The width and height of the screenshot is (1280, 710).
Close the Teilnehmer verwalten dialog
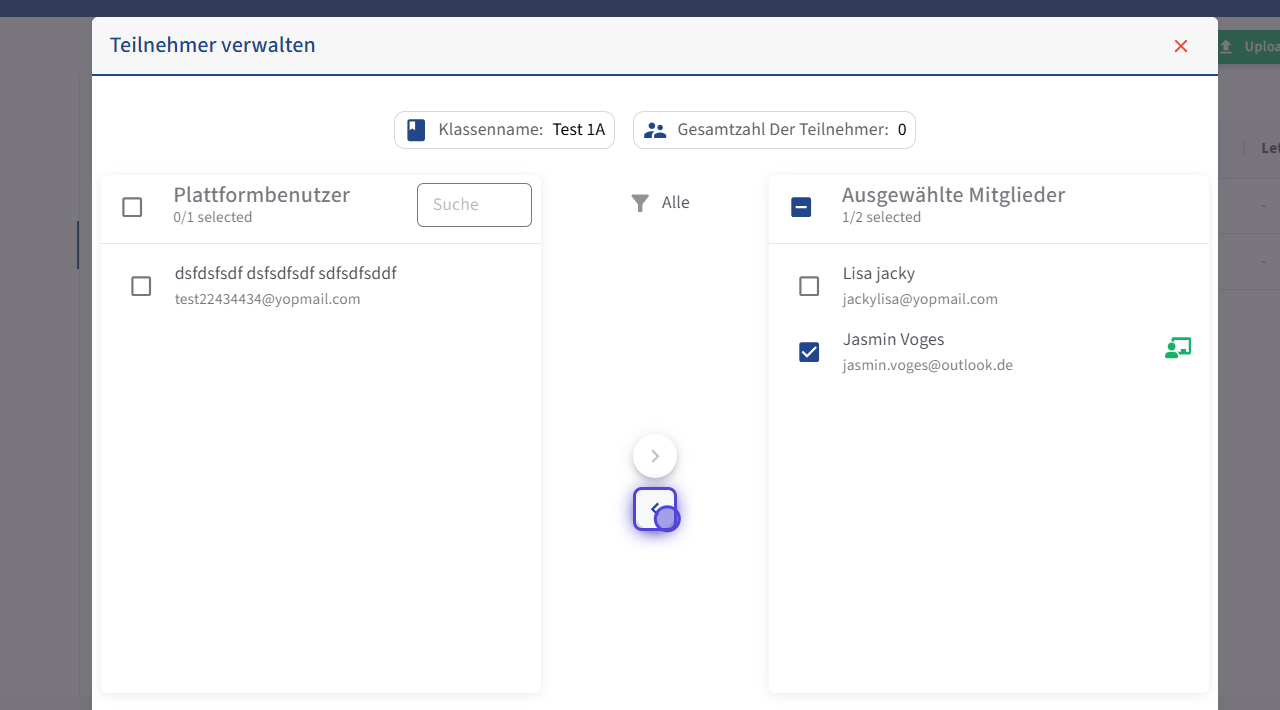click(x=1181, y=46)
